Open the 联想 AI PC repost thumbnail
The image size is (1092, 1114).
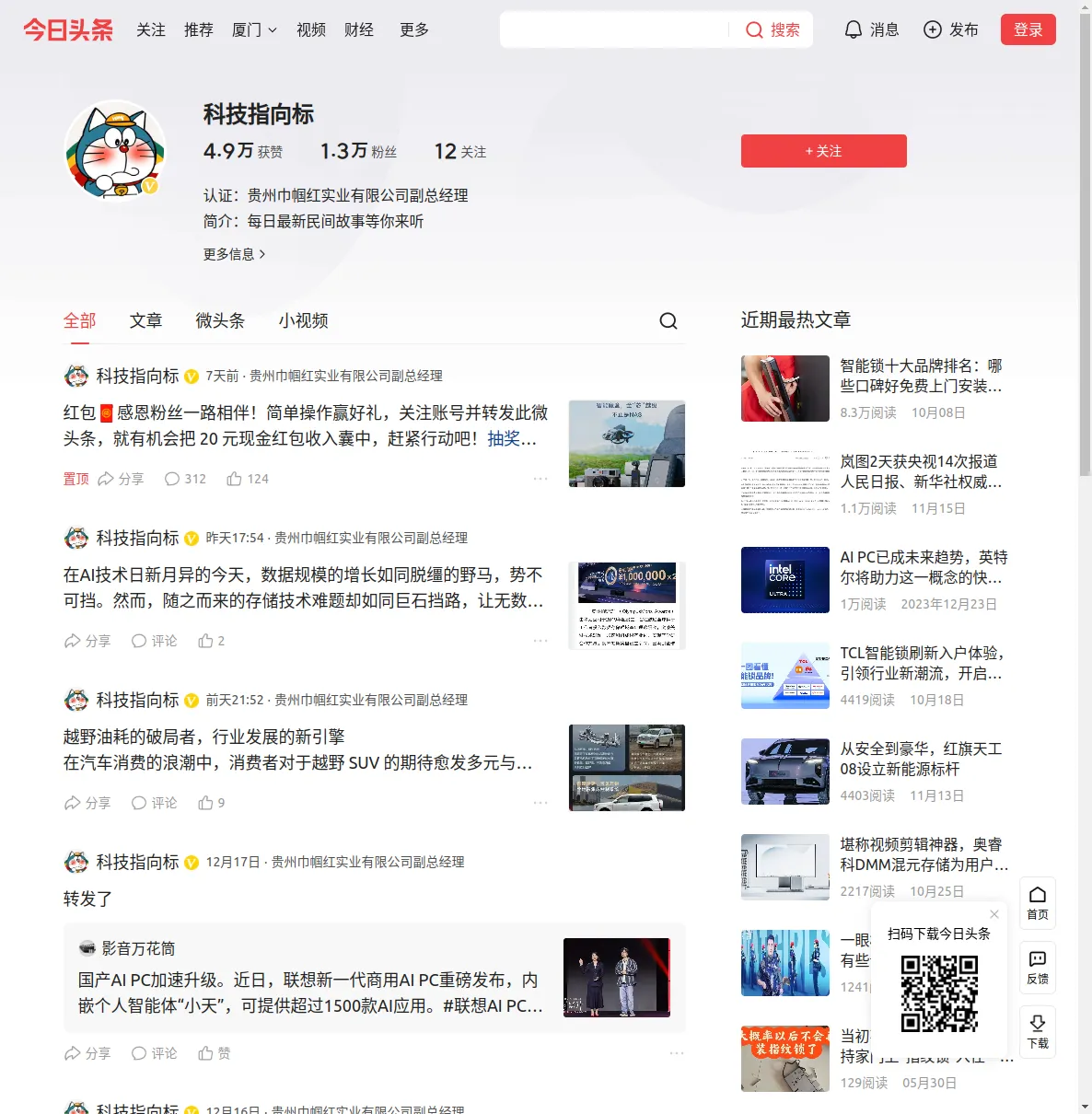tap(617, 978)
